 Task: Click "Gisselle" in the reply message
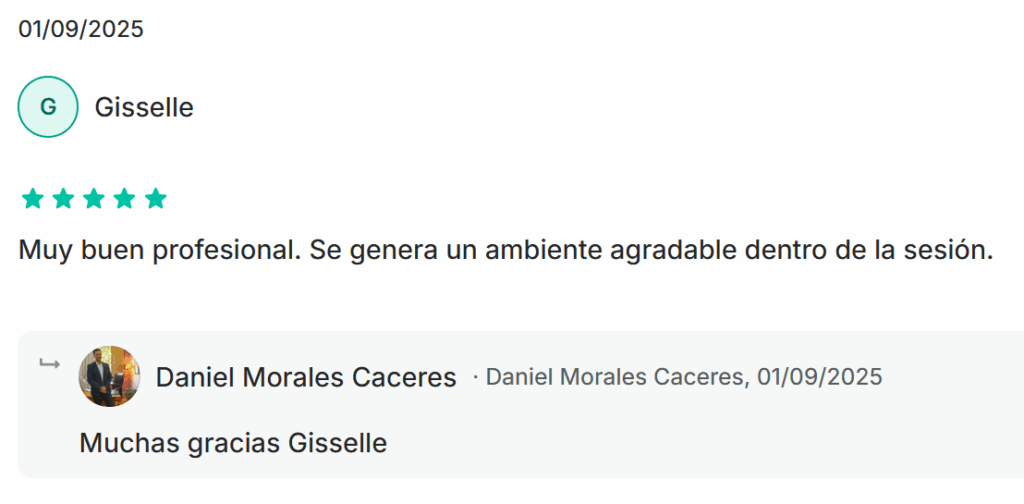(337, 442)
